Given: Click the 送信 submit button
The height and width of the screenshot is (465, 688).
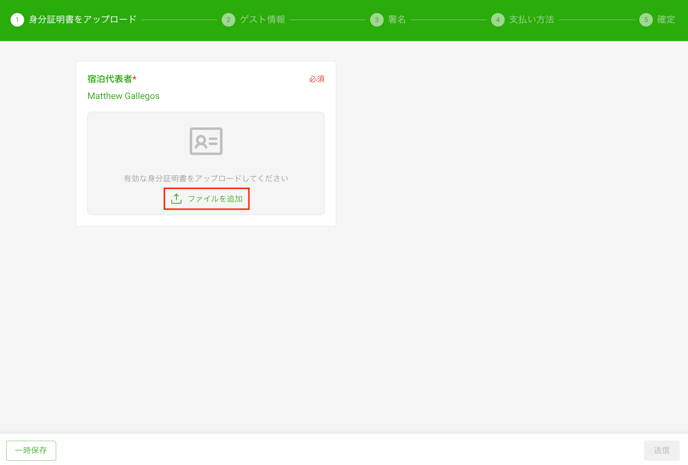Looking at the screenshot, I should tap(661, 451).
